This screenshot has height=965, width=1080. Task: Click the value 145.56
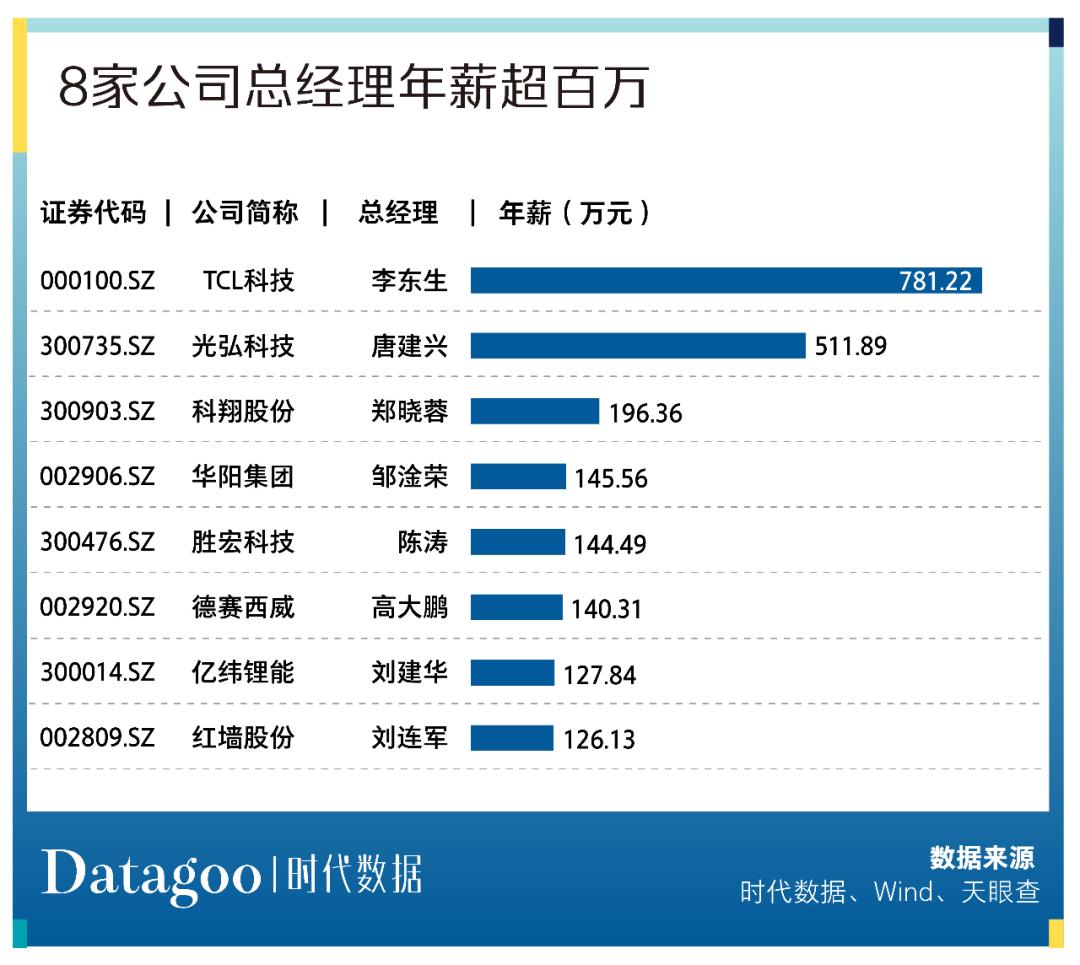pyautogui.click(x=611, y=478)
